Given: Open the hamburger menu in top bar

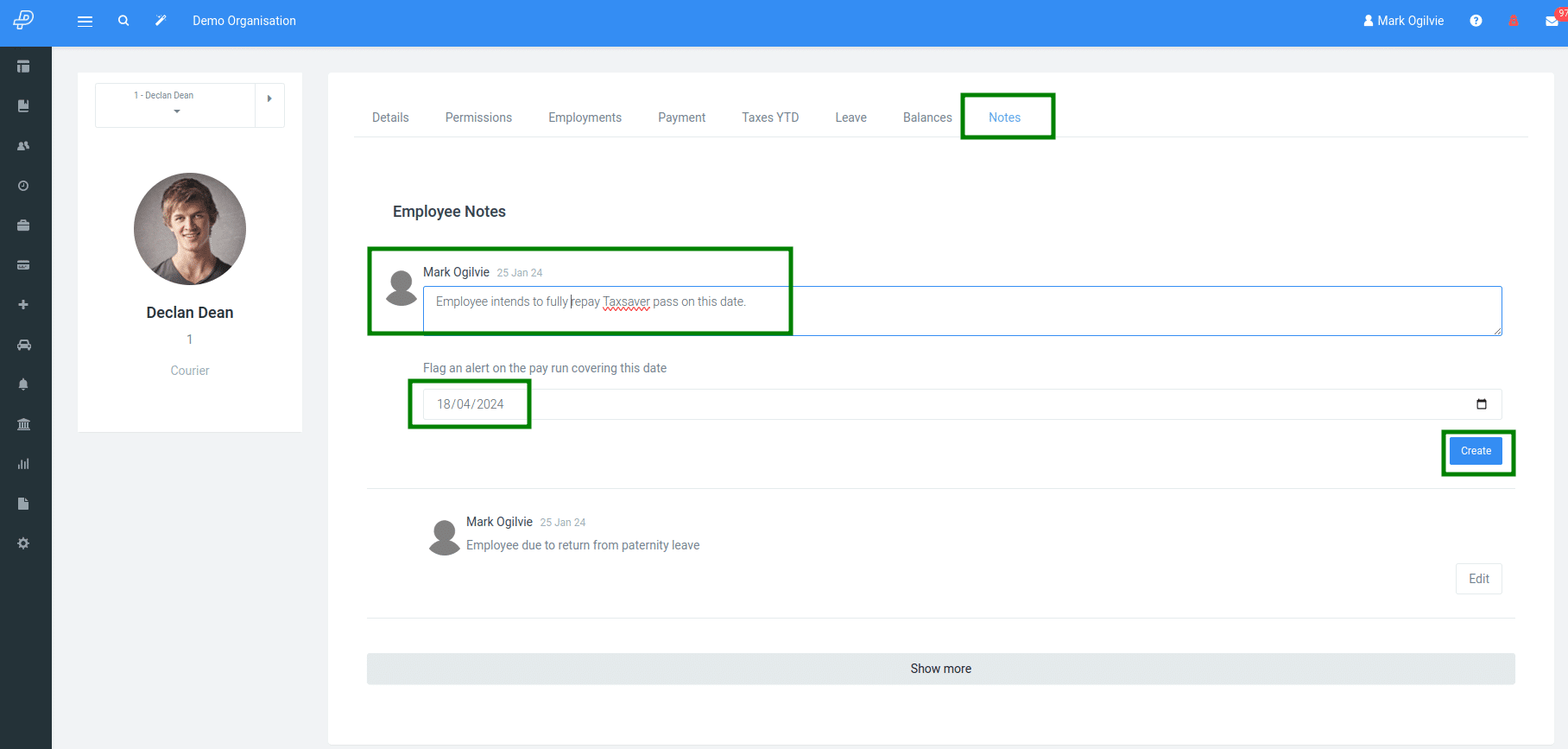Looking at the screenshot, I should coord(85,22).
